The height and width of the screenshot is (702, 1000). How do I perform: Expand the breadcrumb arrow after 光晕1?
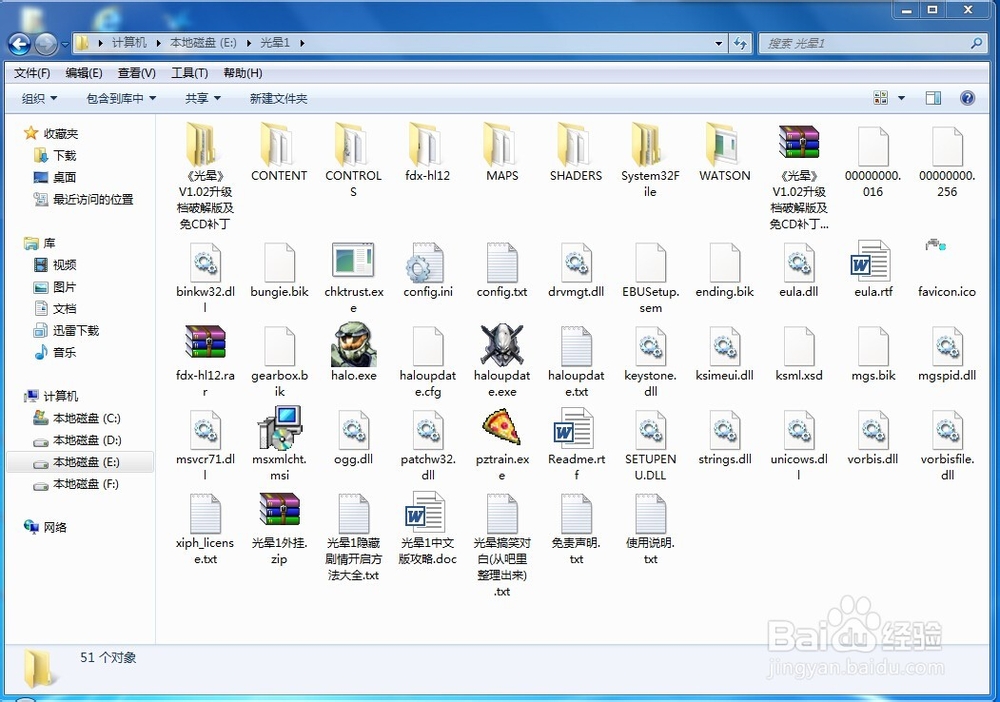coord(302,43)
